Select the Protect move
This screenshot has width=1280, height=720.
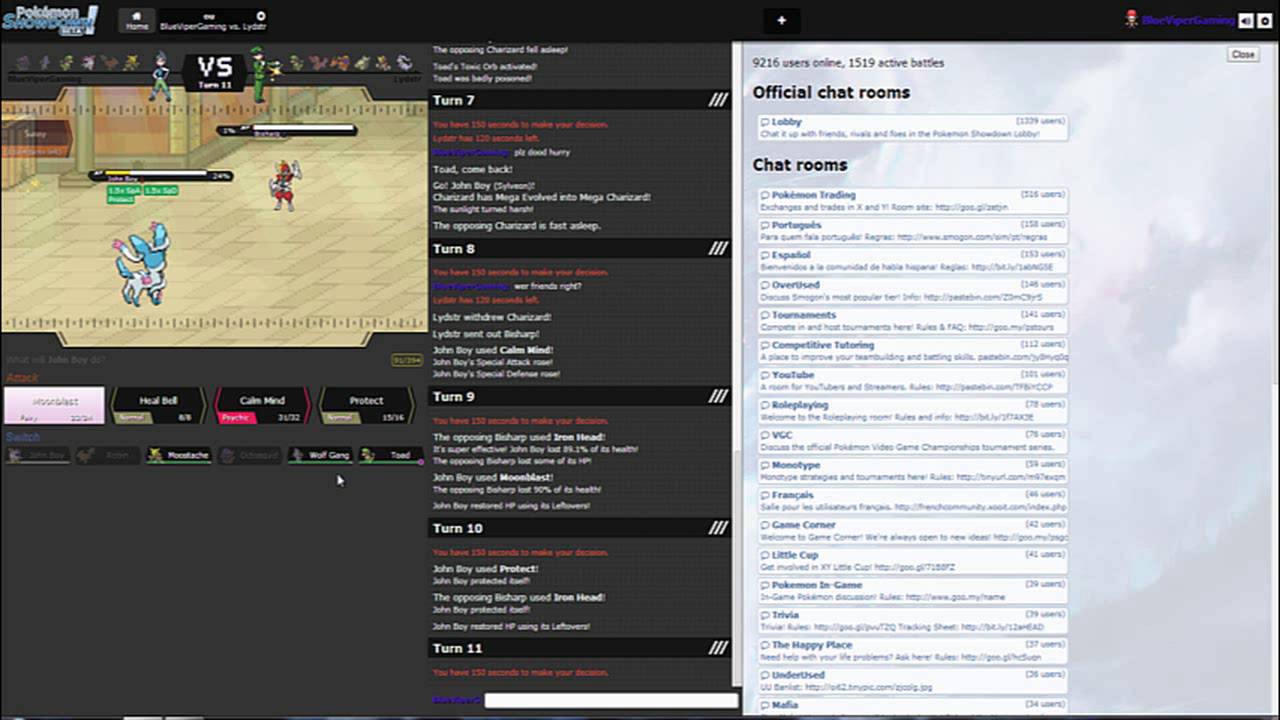[366, 405]
